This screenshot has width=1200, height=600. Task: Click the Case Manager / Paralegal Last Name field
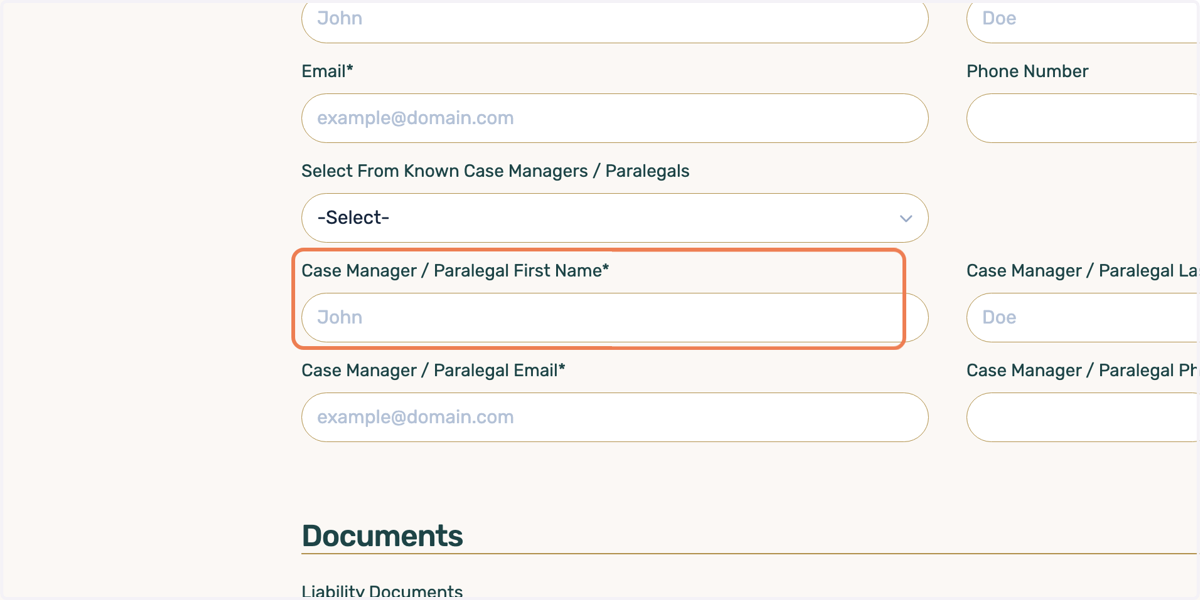coord(1083,317)
